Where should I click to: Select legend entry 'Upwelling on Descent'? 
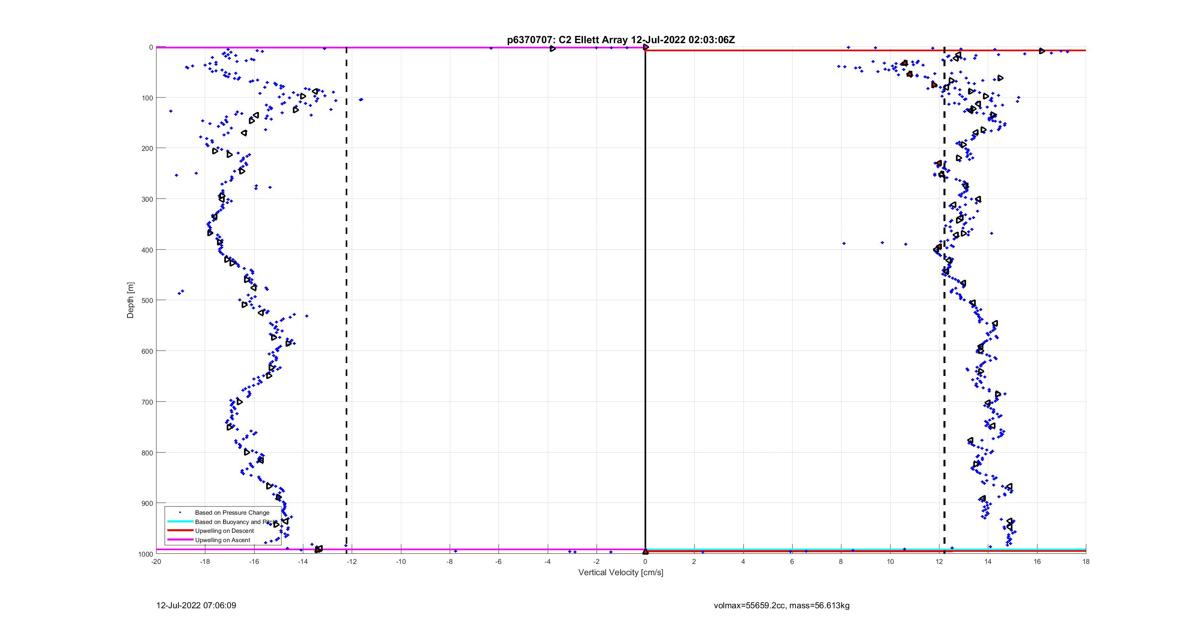click(x=226, y=531)
